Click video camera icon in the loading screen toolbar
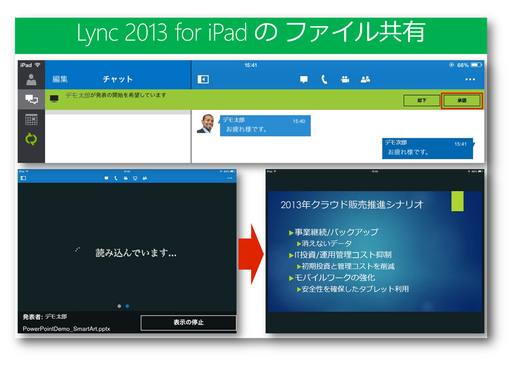The width and height of the screenshot is (520, 369). (126, 178)
